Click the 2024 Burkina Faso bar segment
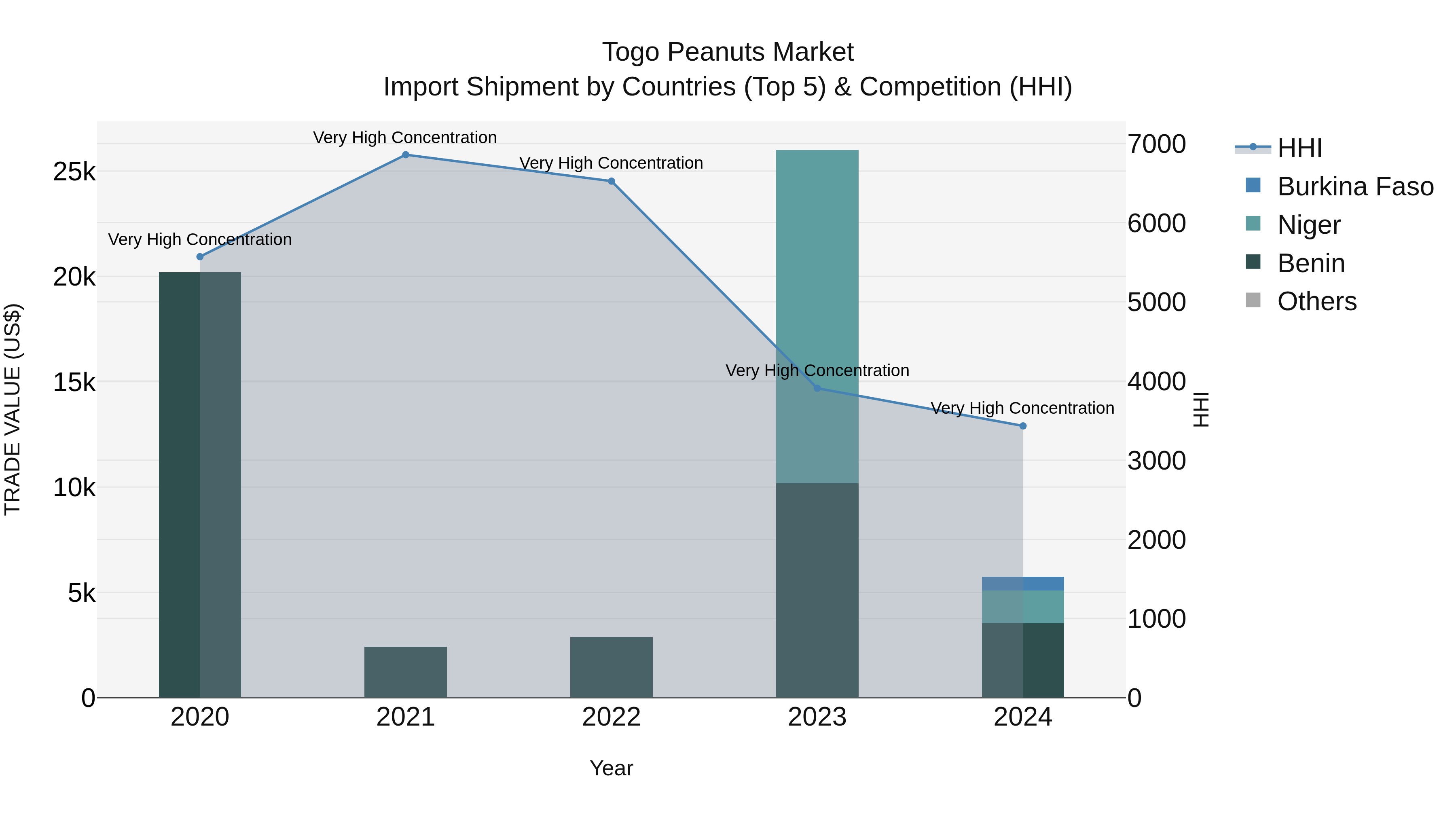Screen dimensions: 1456x819 tap(1022, 584)
